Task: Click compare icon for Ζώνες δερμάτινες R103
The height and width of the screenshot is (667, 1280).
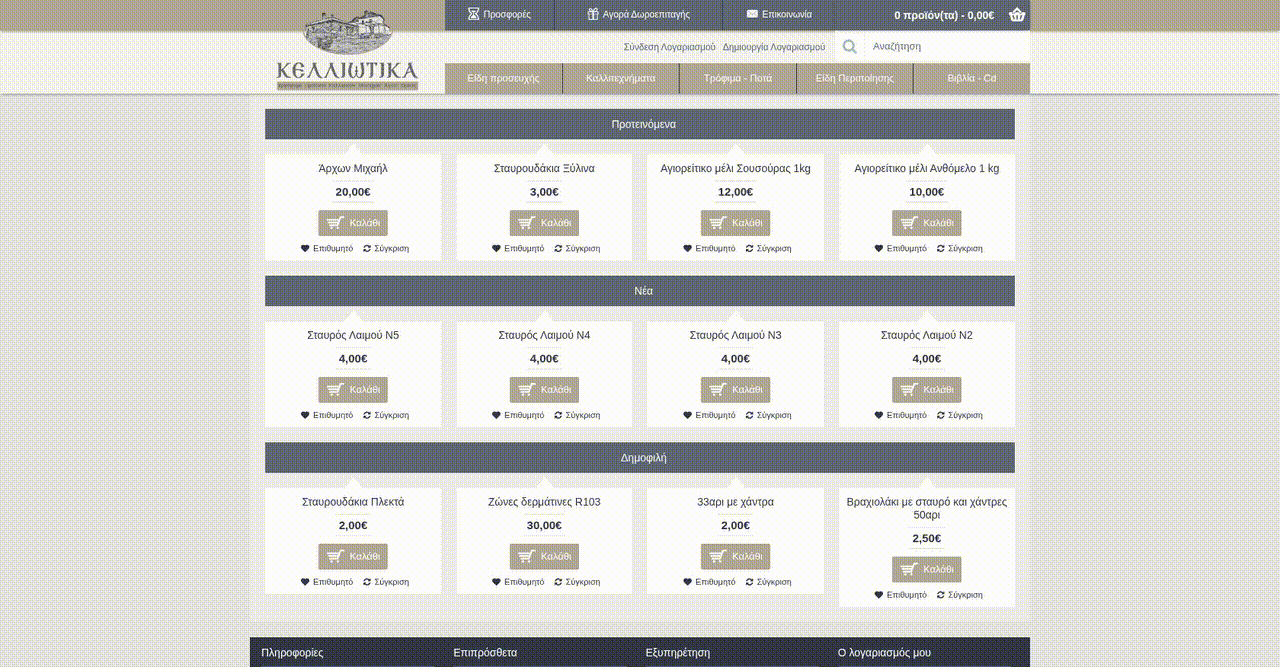Action: (558, 582)
